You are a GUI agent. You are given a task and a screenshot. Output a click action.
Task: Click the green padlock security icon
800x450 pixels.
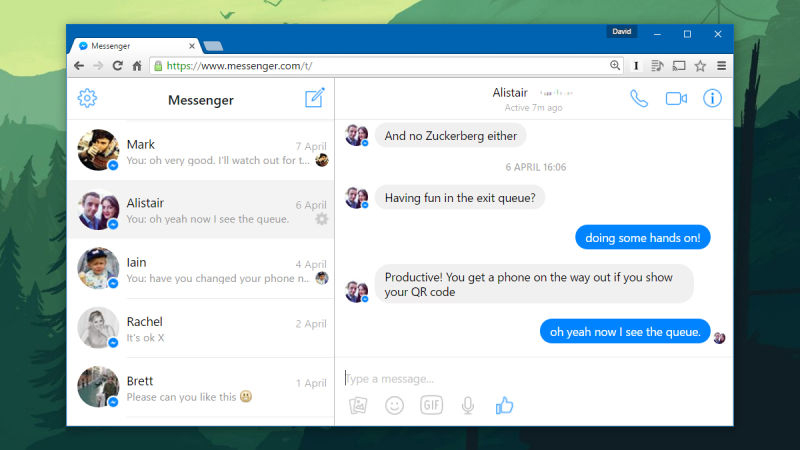tap(158, 66)
